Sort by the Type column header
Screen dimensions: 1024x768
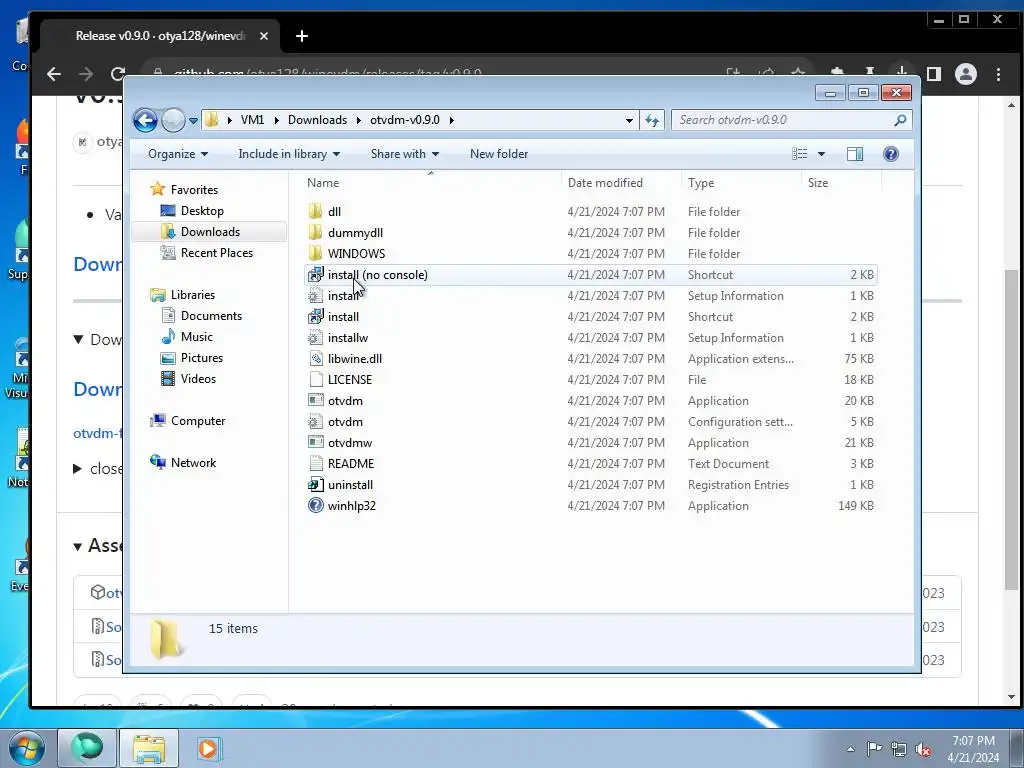point(741,183)
